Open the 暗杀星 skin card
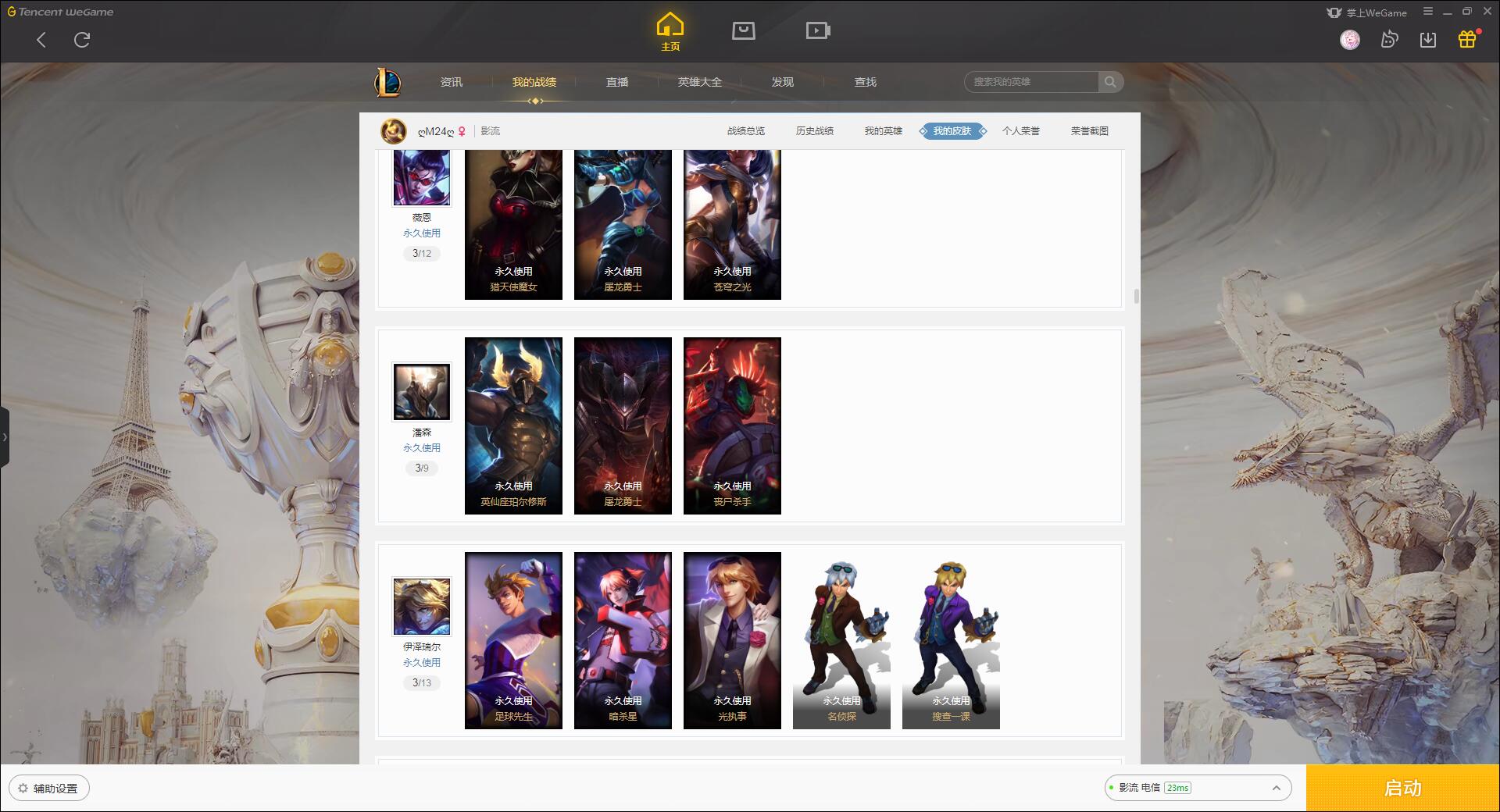 tap(623, 640)
